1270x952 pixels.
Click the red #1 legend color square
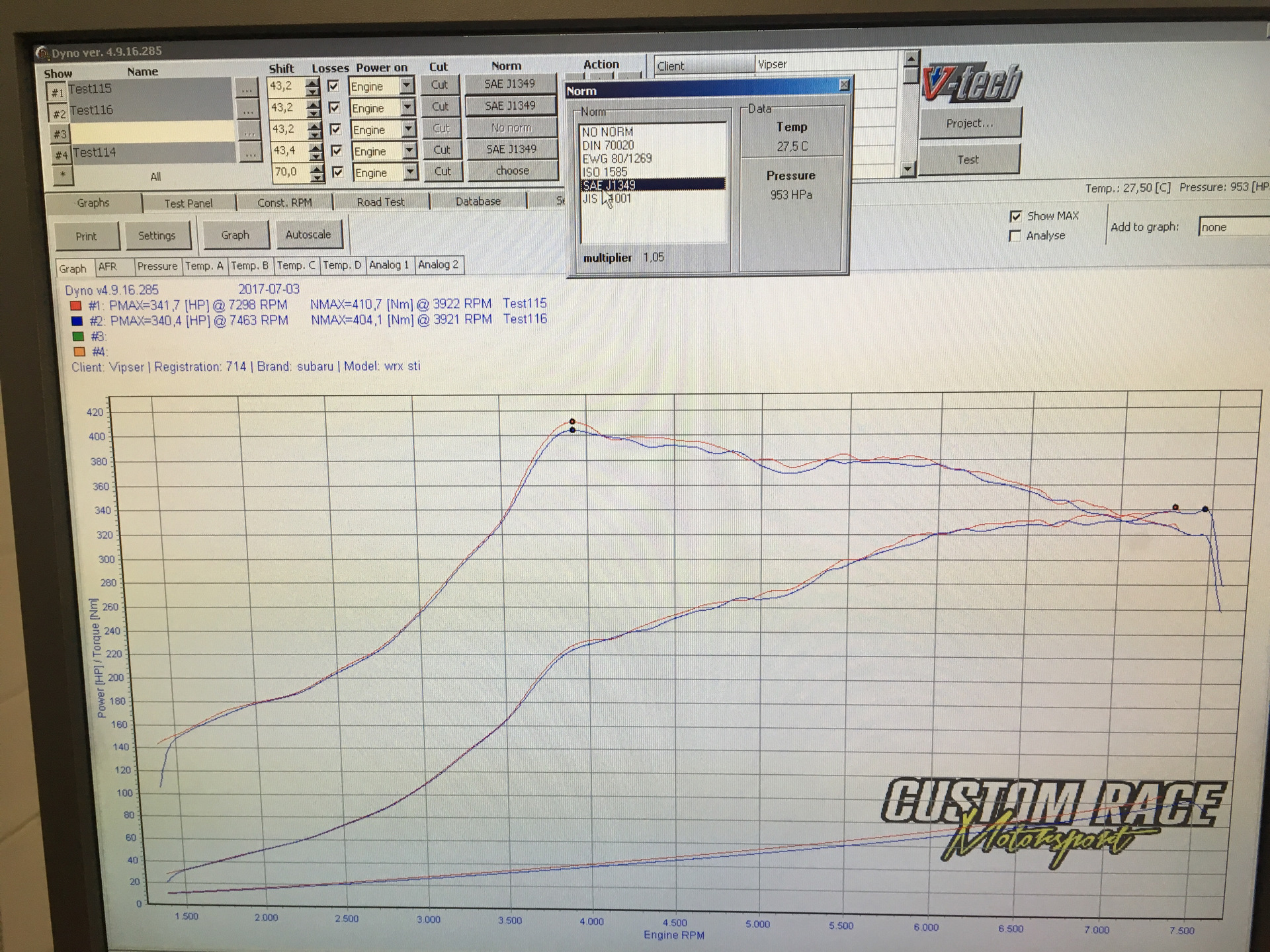[x=75, y=305]
